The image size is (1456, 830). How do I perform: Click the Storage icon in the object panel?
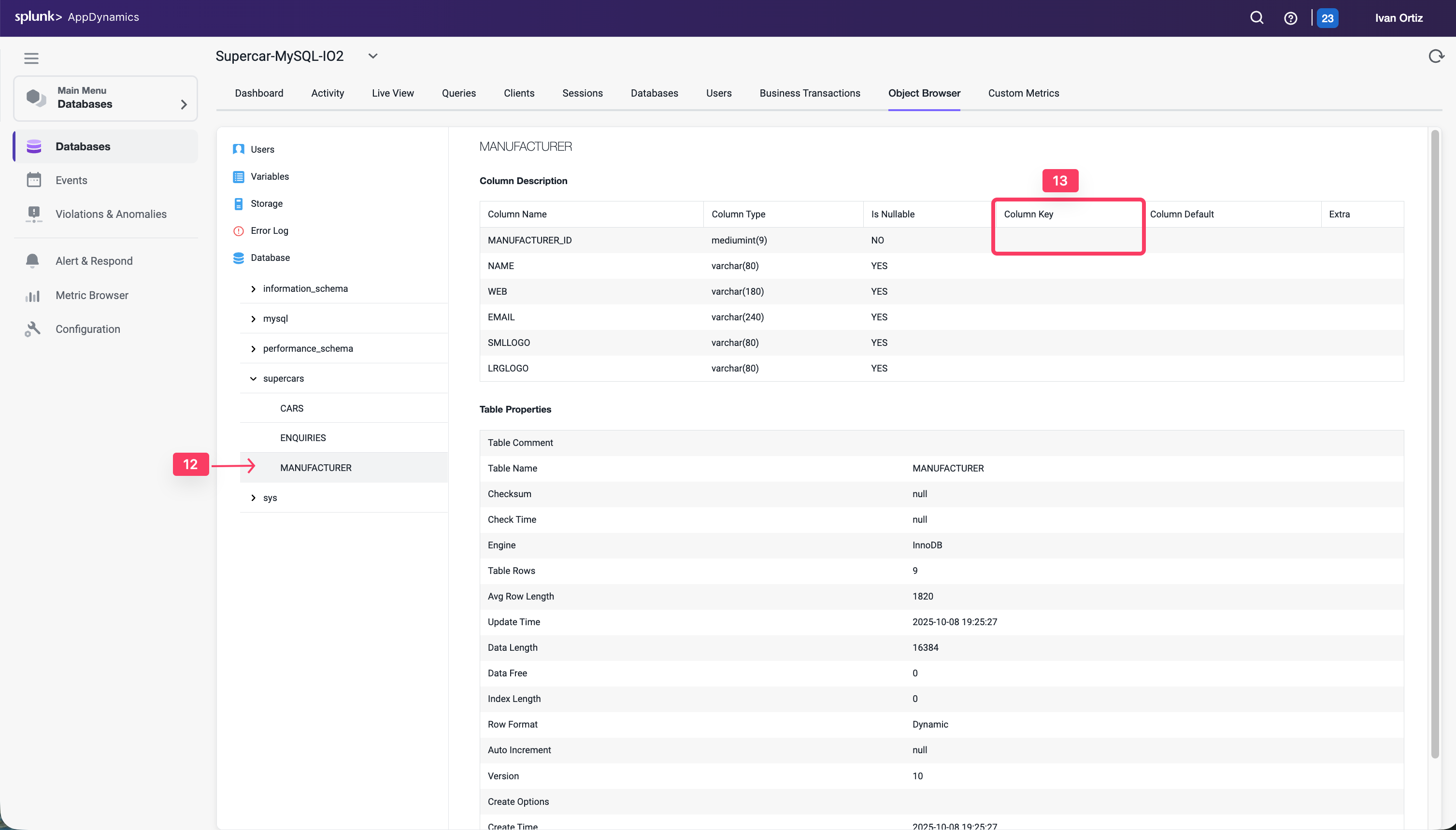pos(238,203)
